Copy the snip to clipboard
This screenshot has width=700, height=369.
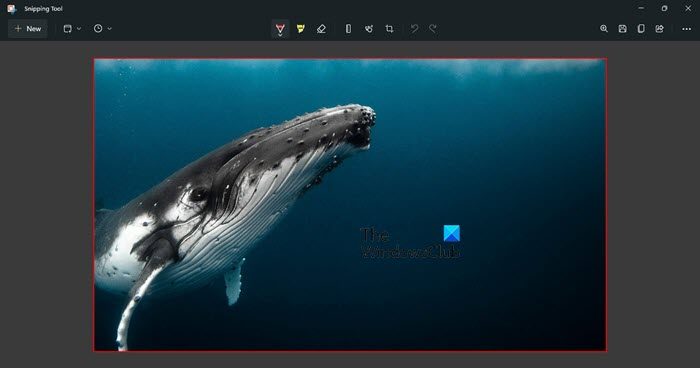click(641, 29)
